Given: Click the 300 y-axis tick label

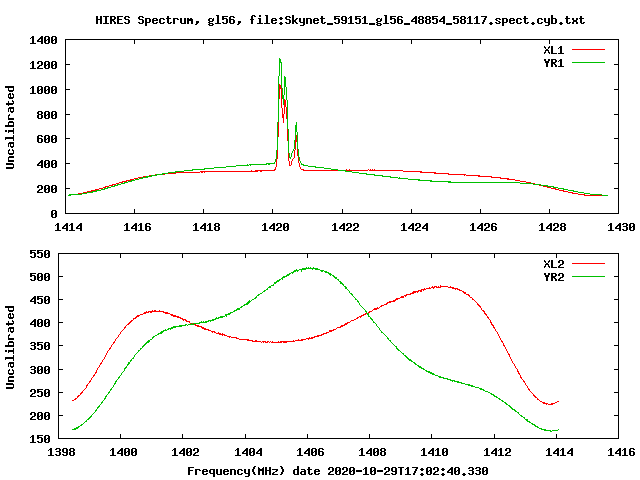Looking at the screenshot, I should click(40, 370).
